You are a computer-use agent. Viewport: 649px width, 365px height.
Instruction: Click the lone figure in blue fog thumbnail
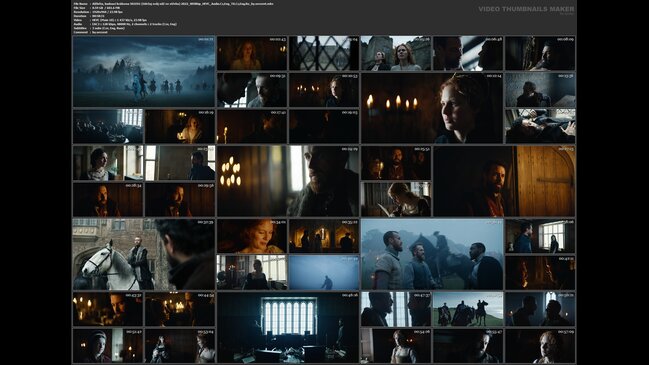324,272
